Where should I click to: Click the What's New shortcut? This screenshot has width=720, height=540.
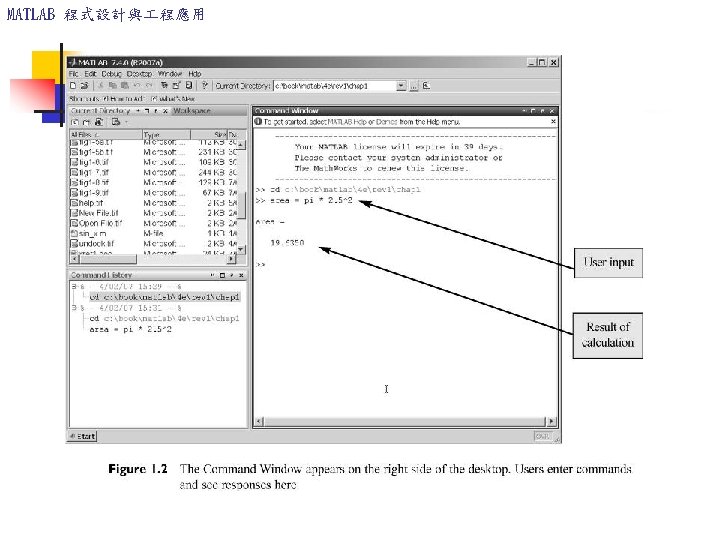(172, 98)
